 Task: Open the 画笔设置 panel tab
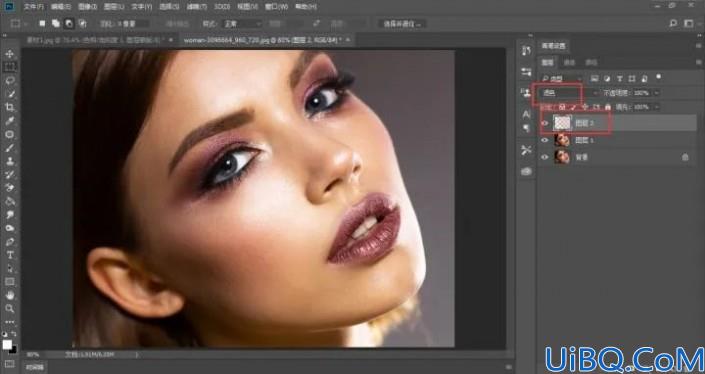pyautogui.click(x=554, y=45)
